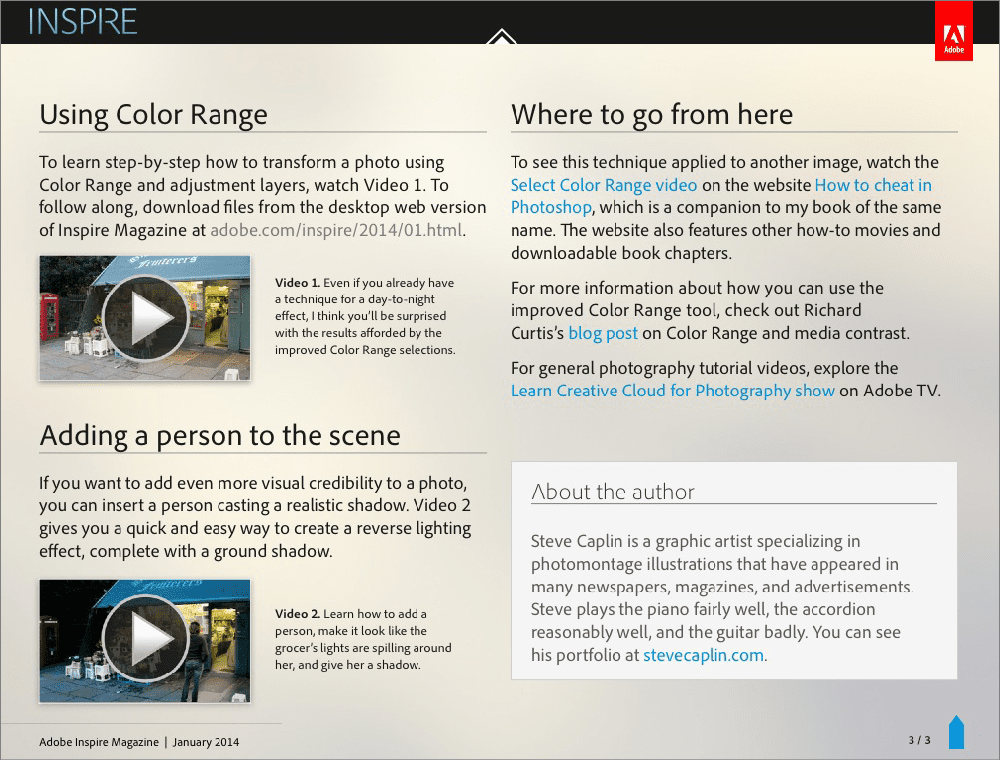Click the 3 / 3 page indicator
The height and width of the screenshot is (760, 1000).
tap(919, 741)
